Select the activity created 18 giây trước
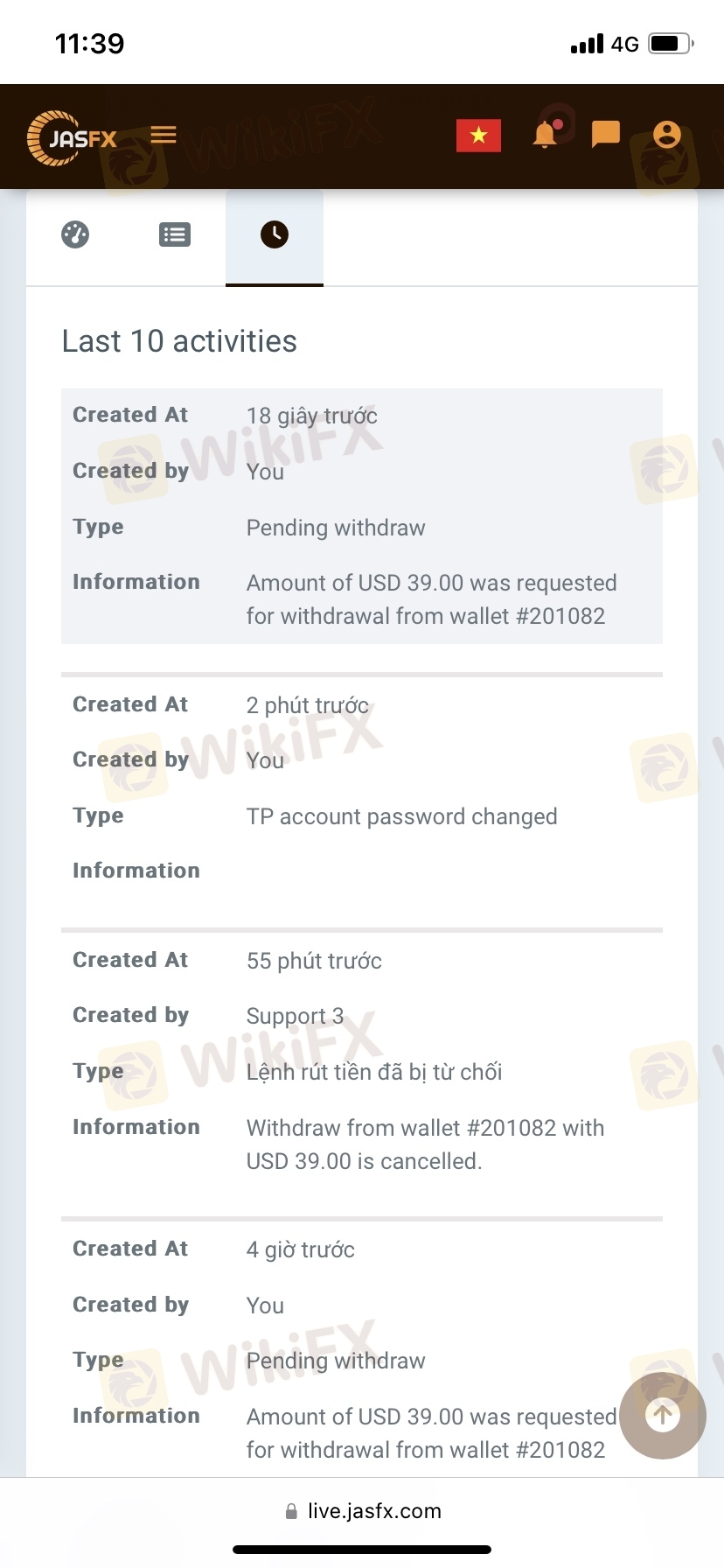 (311, 416)
